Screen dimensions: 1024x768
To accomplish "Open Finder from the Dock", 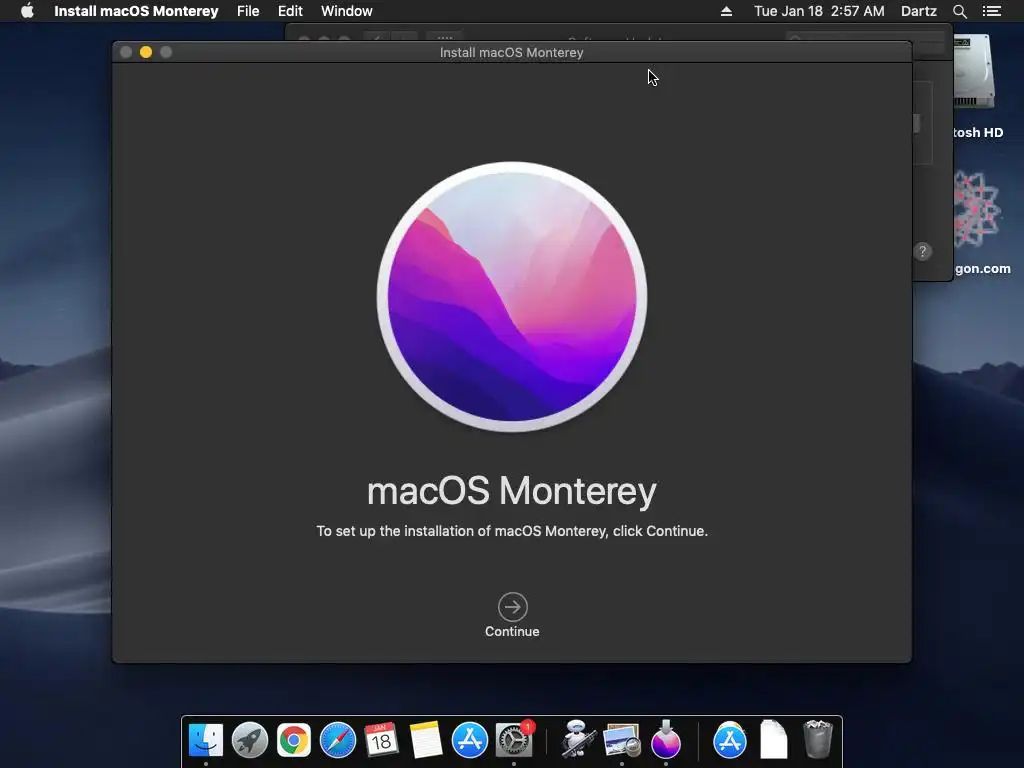I will (x=206, y=741).
